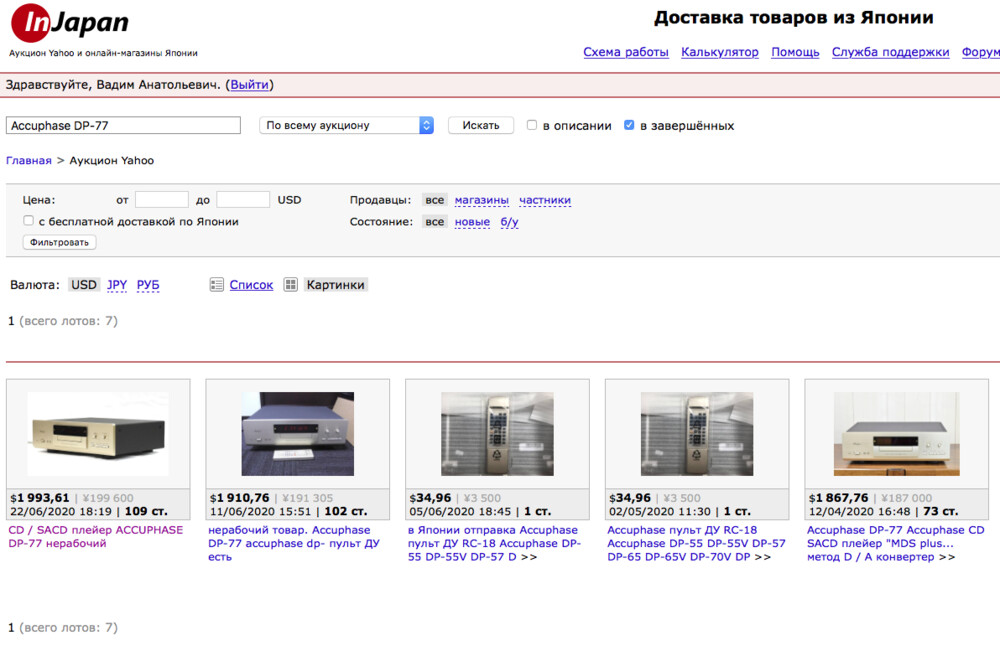This screenshot has height=656, width=1000.
Task: Click the minimum price 'от' input field
Action: 161,199
